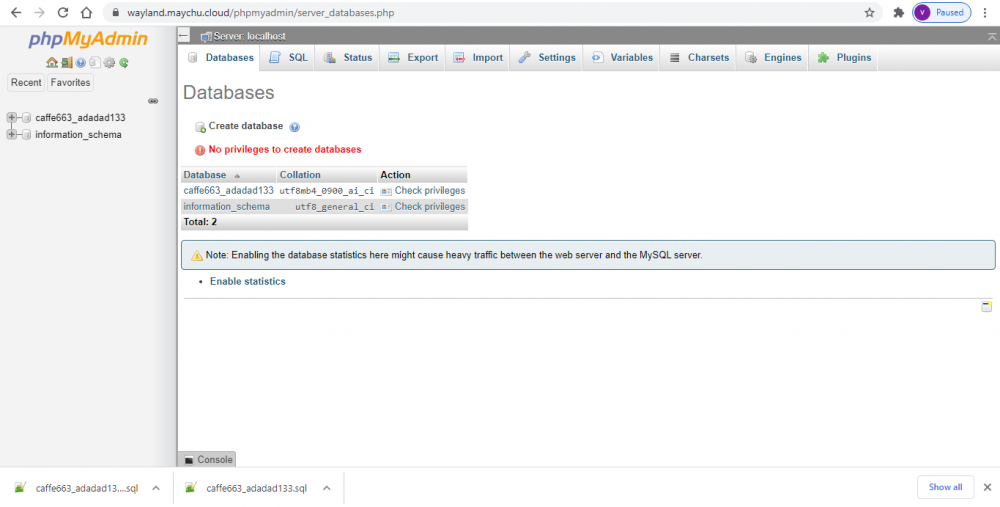Image resolution: width=1000 pixels, height=507 pixels.
Task: Open the Databases tab
Action: click(221, 57)
